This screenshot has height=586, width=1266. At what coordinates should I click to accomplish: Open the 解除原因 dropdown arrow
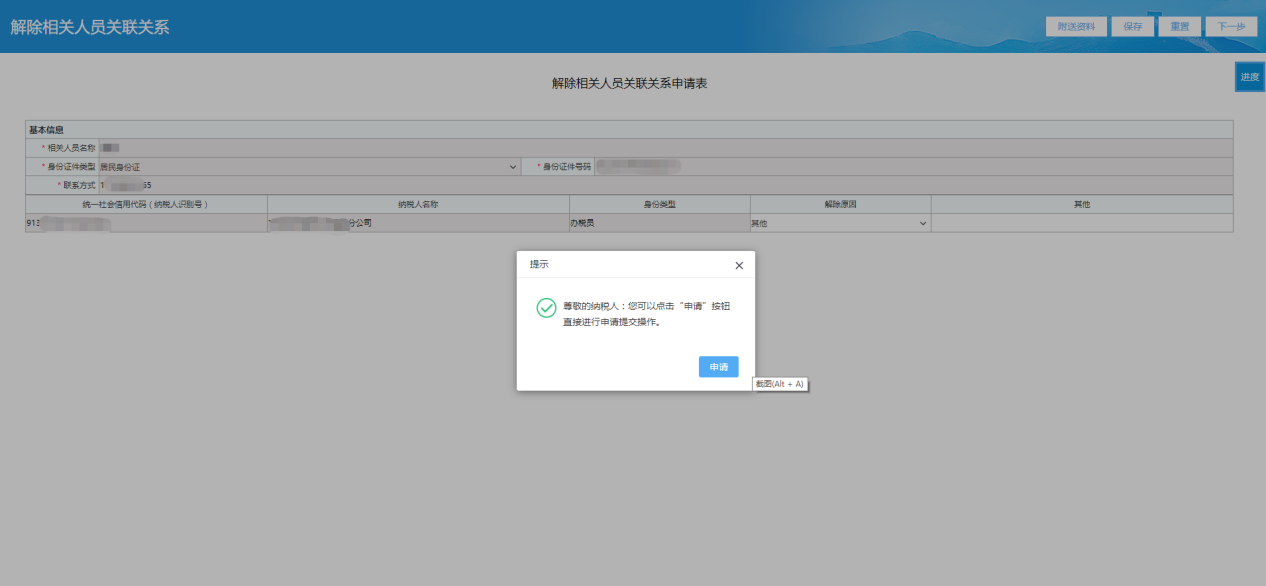(922, 224)
